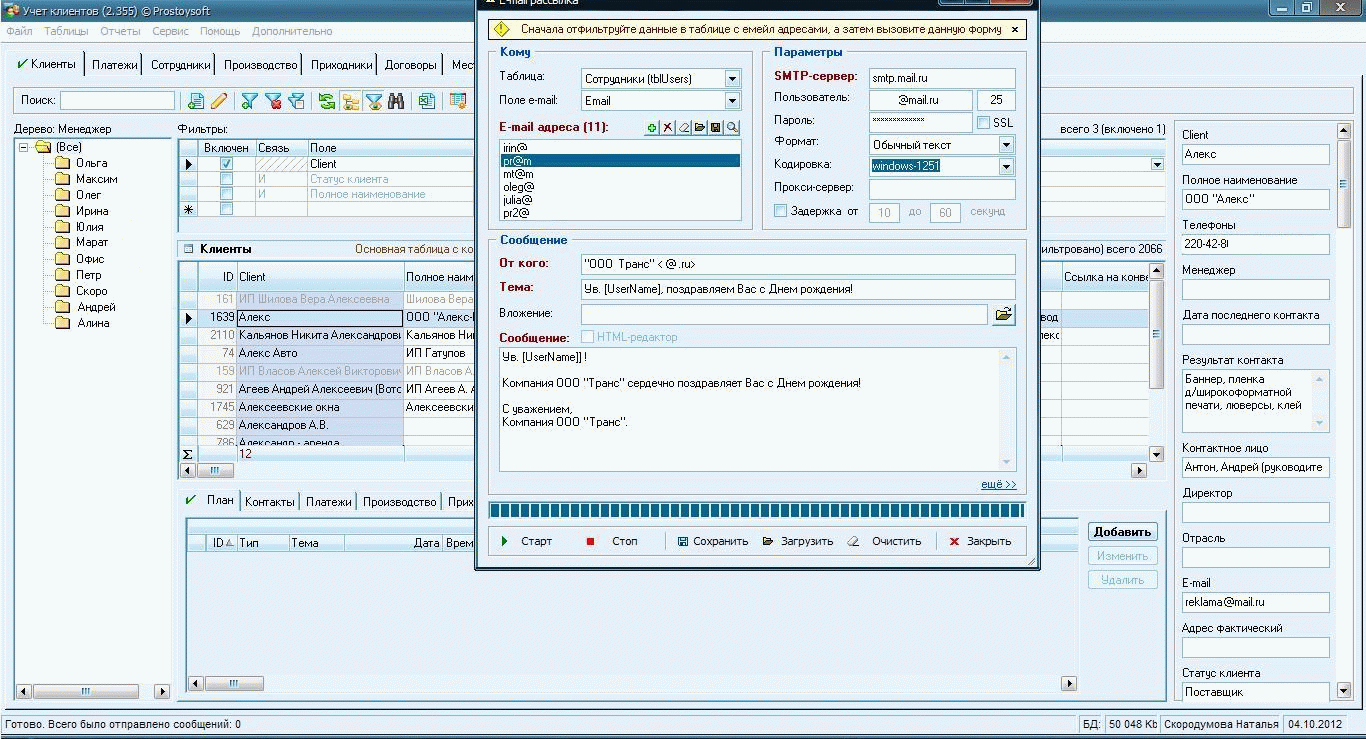Screen dimensions: 1366x739
Task: Save e-mail address list floppy icon
Action: [x=716, y=127]
